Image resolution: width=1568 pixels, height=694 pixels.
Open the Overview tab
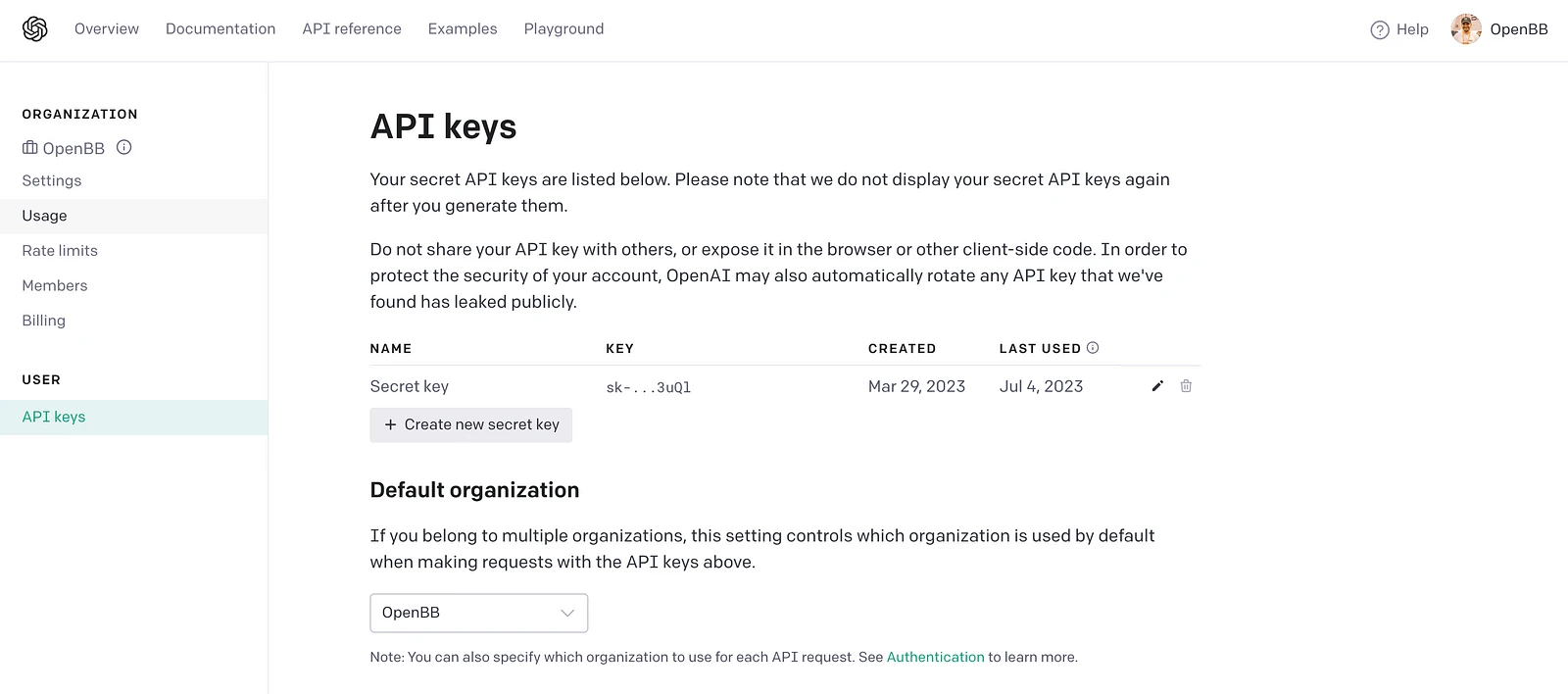107,29
